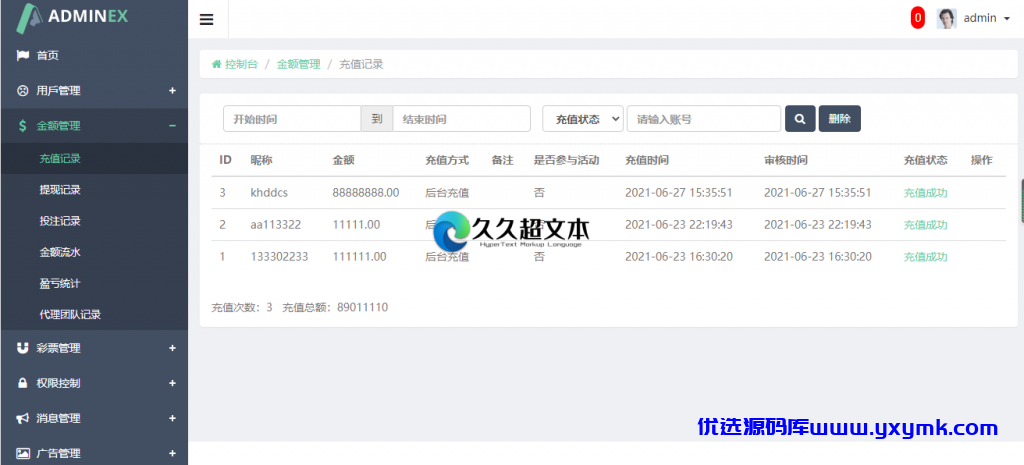Open 权限控制 menu item
This screenshot has width=1024, height=465.
coord(59,383)
